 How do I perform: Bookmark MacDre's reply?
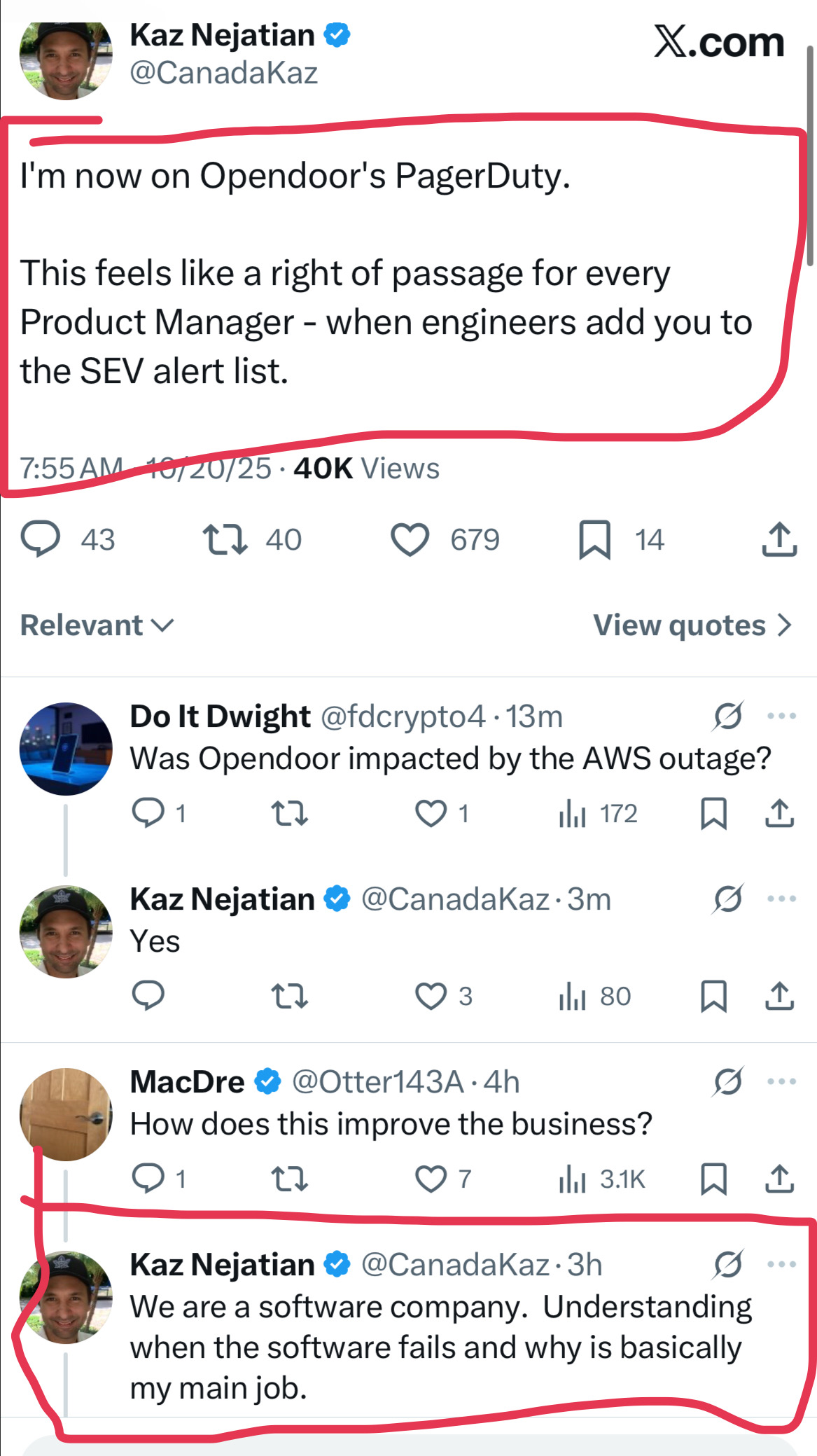713,1179
